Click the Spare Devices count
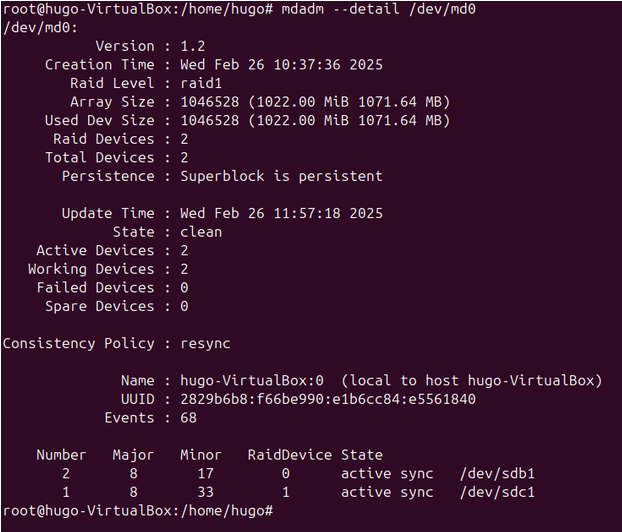The image size is (622, 532). tap(184, 306)
